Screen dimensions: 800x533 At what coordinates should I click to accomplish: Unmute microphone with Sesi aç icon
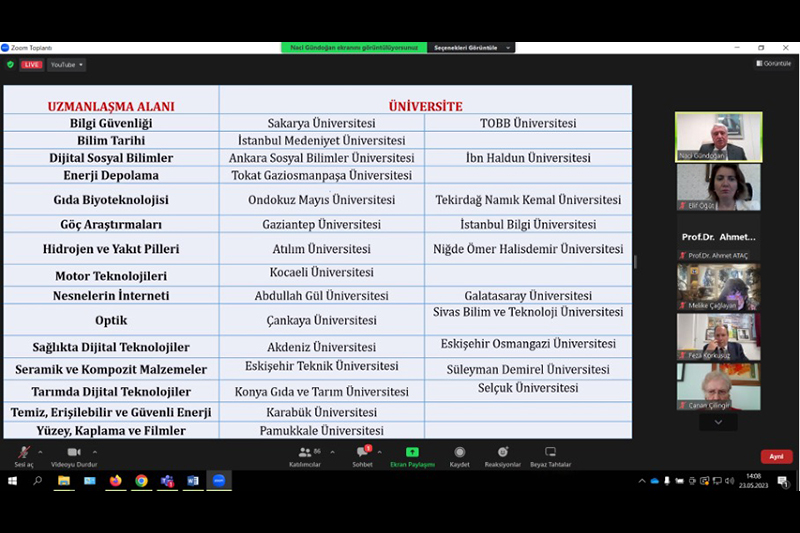point(22,453)
